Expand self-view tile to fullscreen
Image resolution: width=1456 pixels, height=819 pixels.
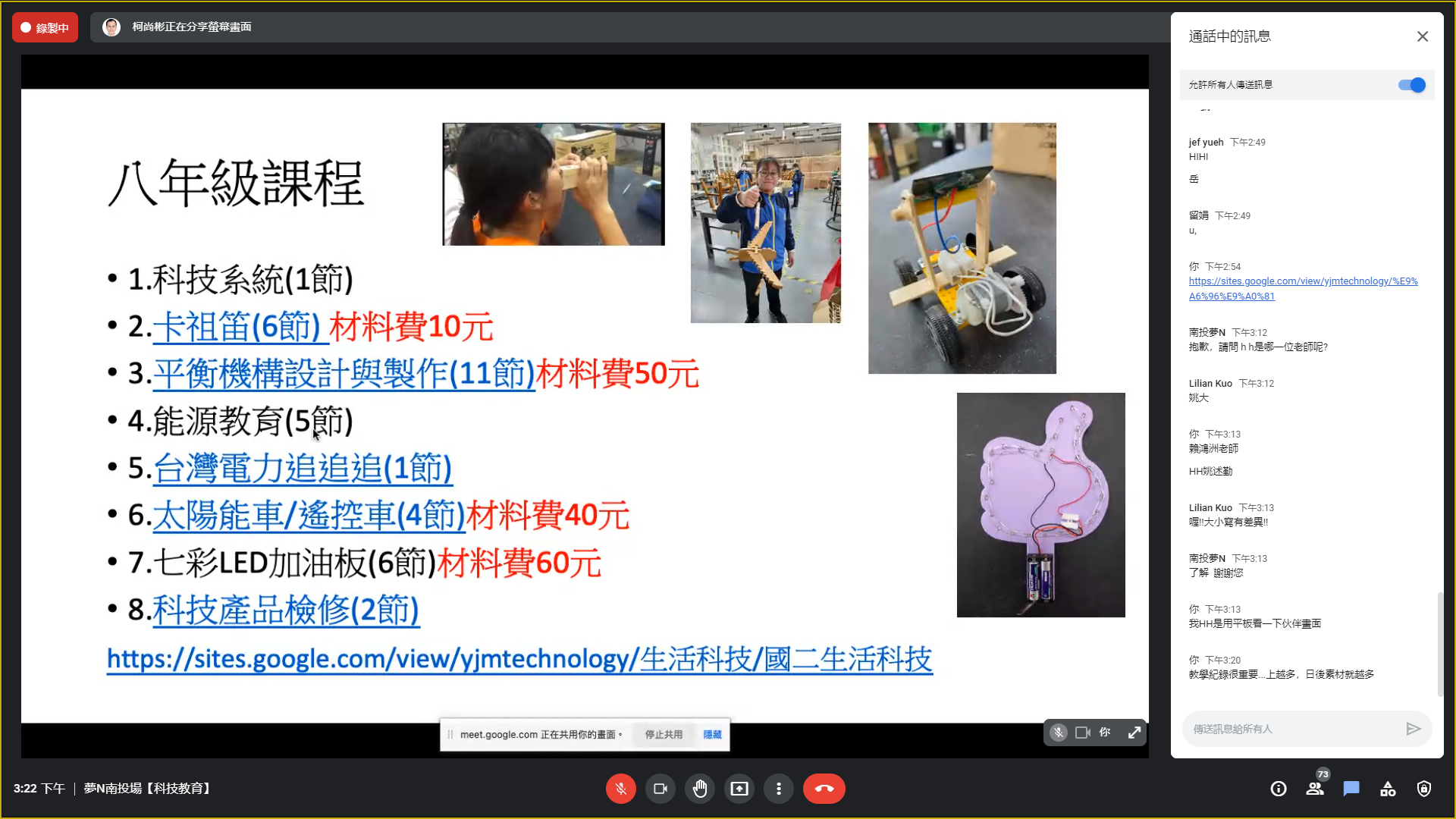click(1134, 733)
